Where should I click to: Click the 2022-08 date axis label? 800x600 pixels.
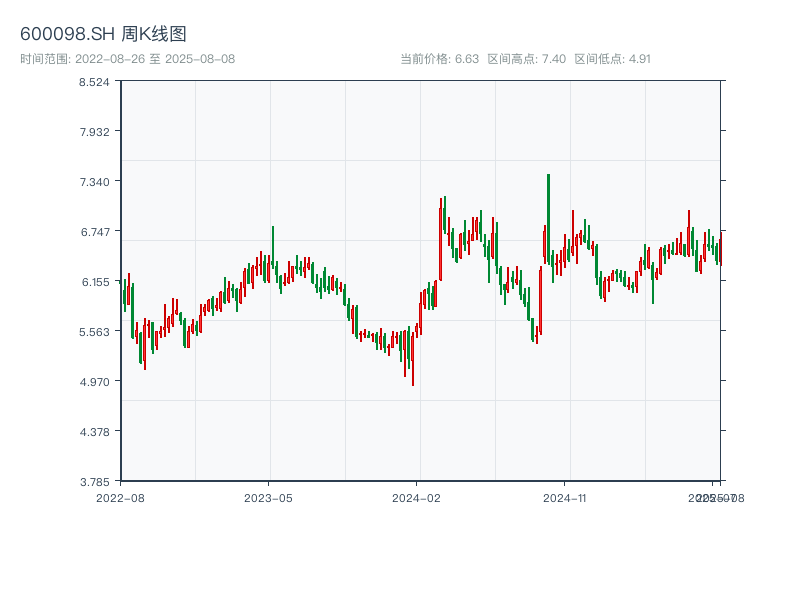coord(120,497)
